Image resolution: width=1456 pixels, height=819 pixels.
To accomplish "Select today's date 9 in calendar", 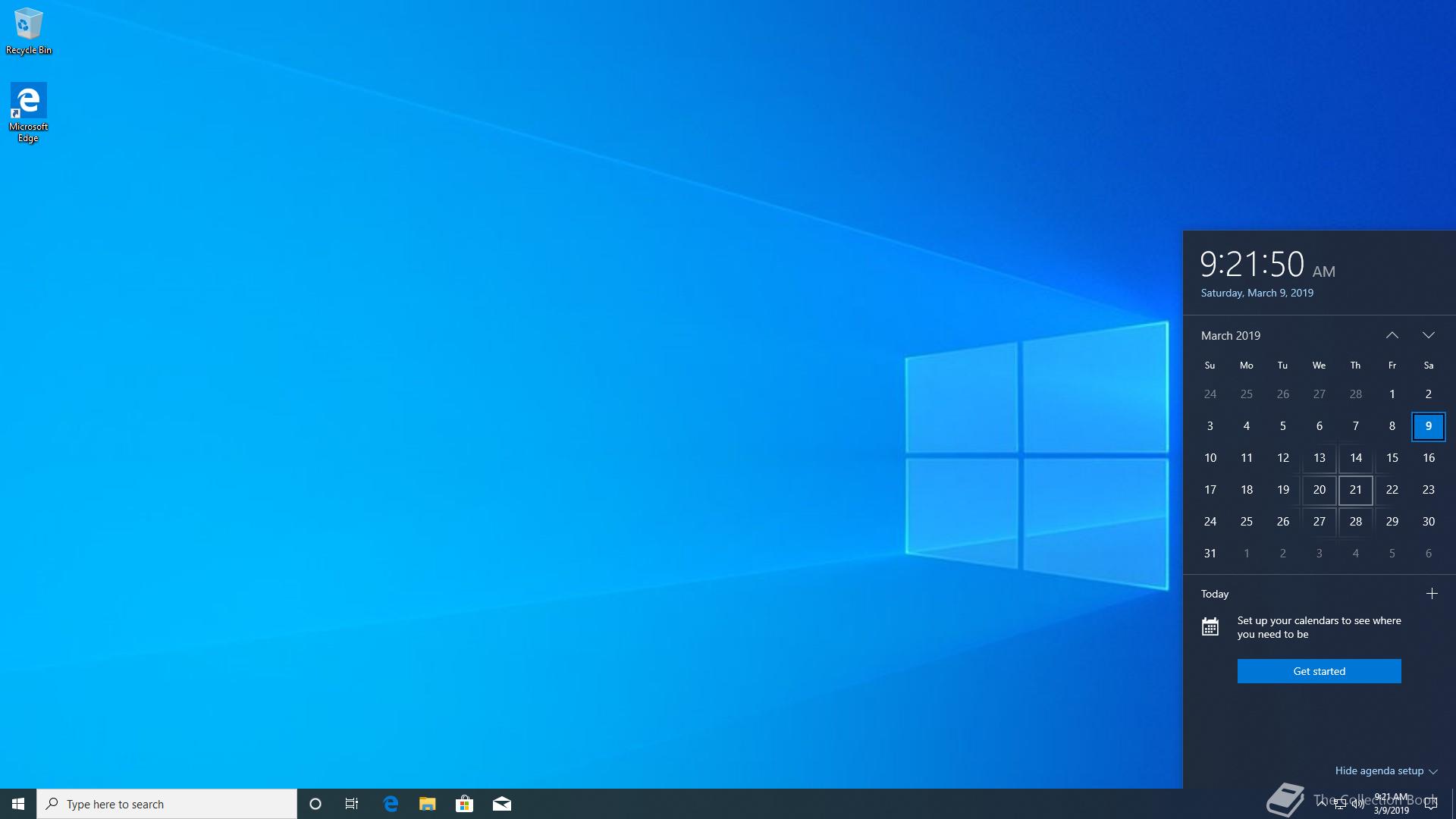I will [1429, 426].
